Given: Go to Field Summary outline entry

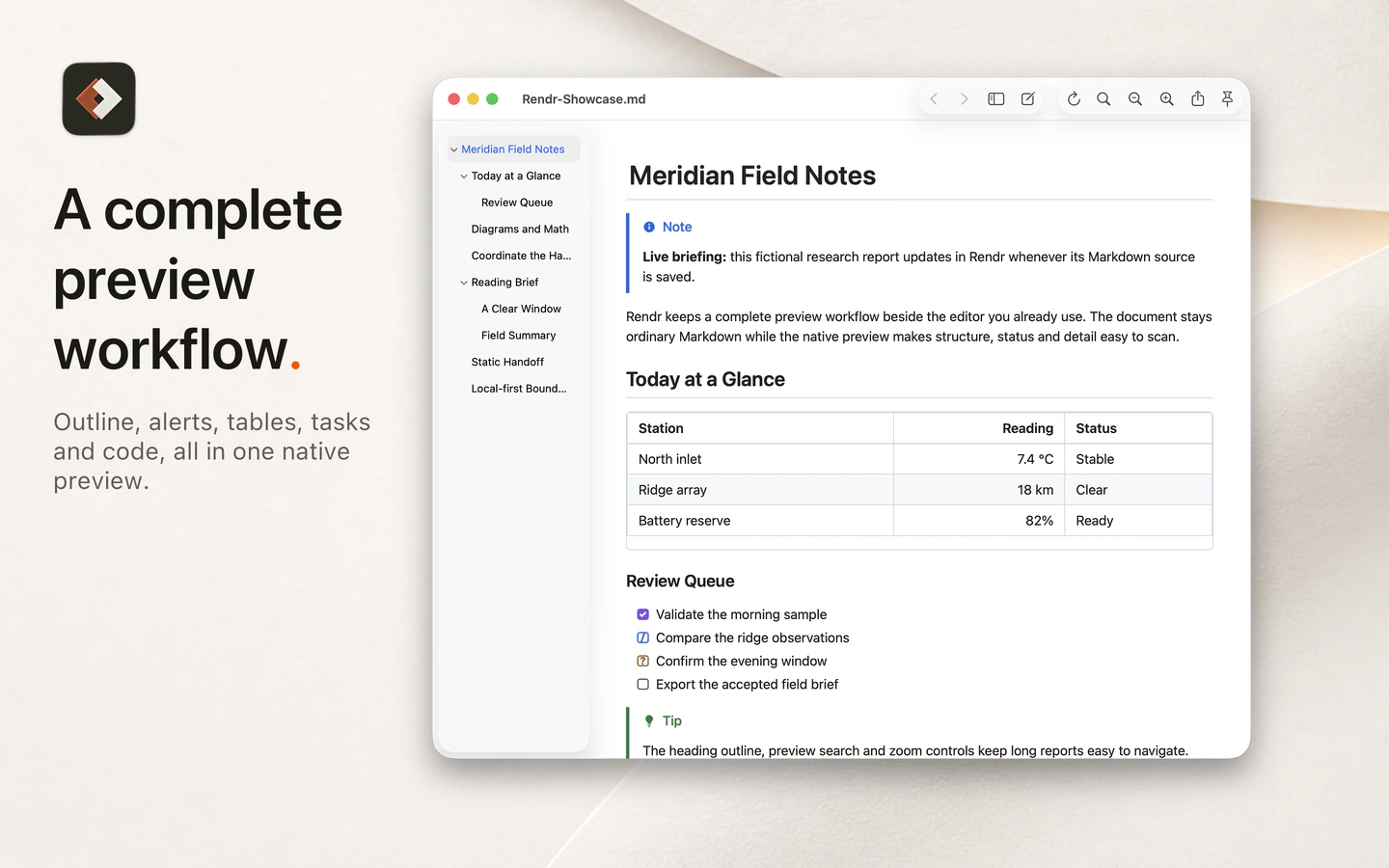Looking at the screenshot, I should click(518, 336).
